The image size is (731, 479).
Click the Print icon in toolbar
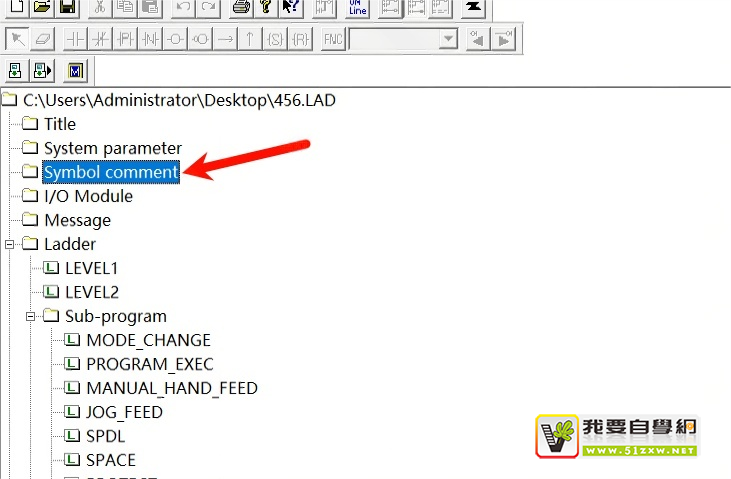point(241,7)
